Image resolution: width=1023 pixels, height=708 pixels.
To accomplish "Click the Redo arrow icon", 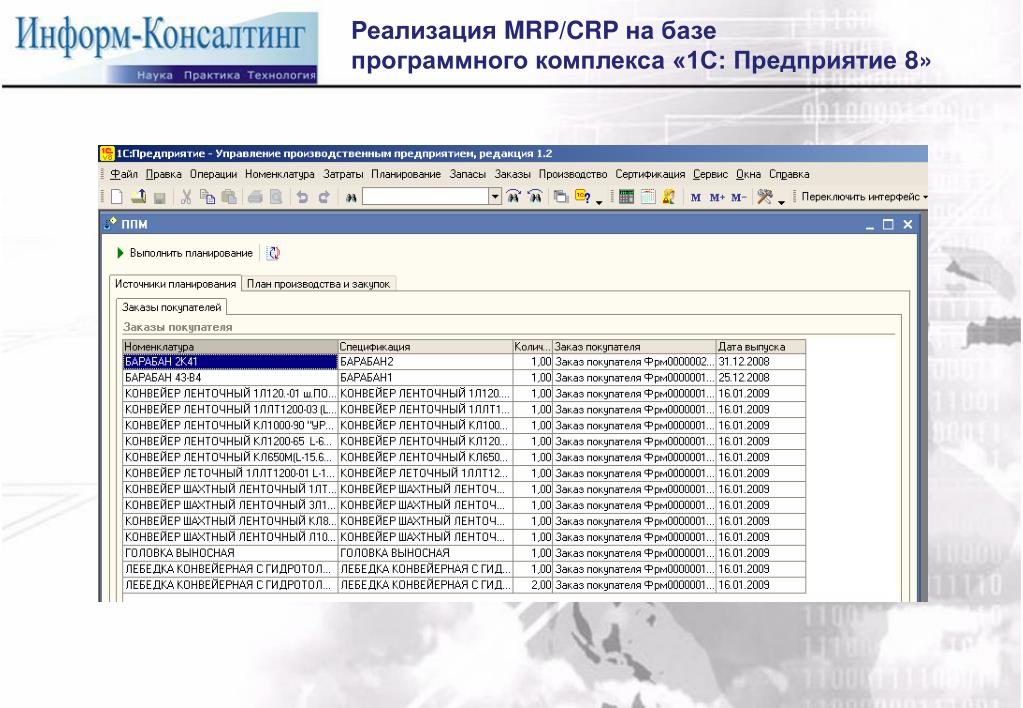I will tap(324, 196).
